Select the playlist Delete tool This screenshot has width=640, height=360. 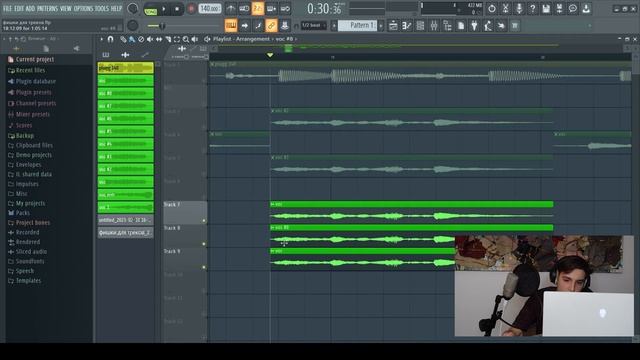pyautogui.click(x=141, y=39)
